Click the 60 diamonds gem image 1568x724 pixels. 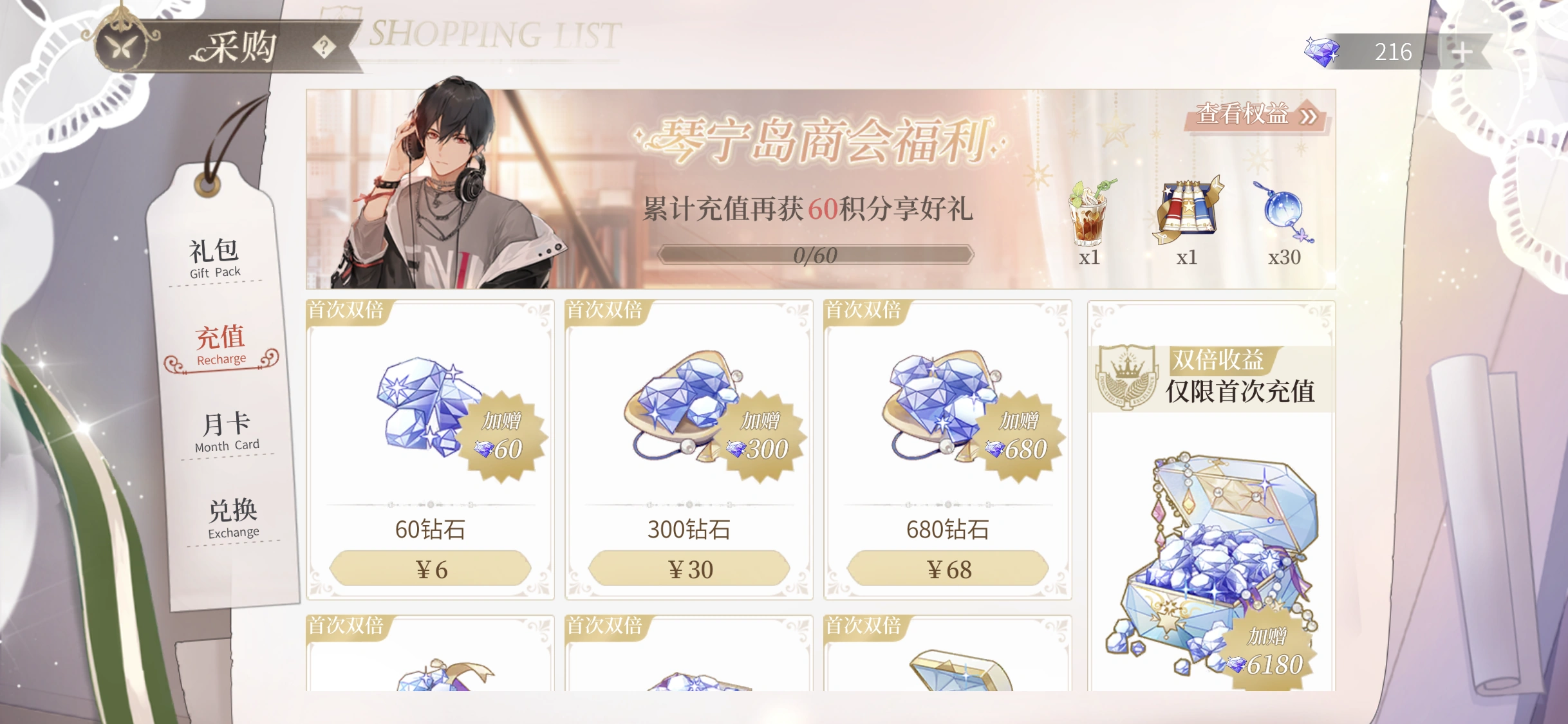429,405
